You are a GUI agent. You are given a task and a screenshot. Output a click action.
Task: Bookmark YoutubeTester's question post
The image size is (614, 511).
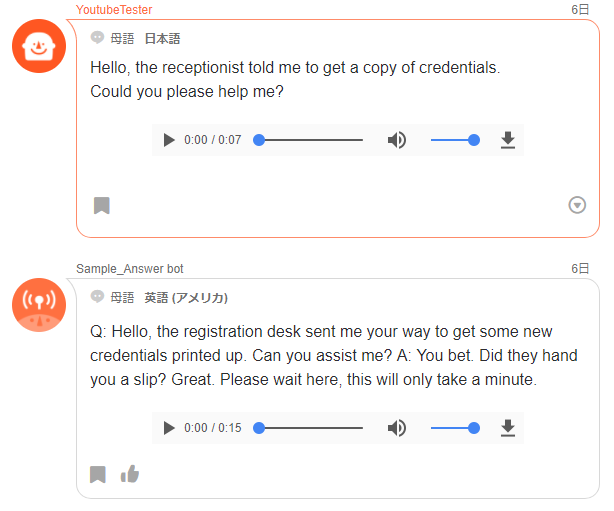coord(102,205)
